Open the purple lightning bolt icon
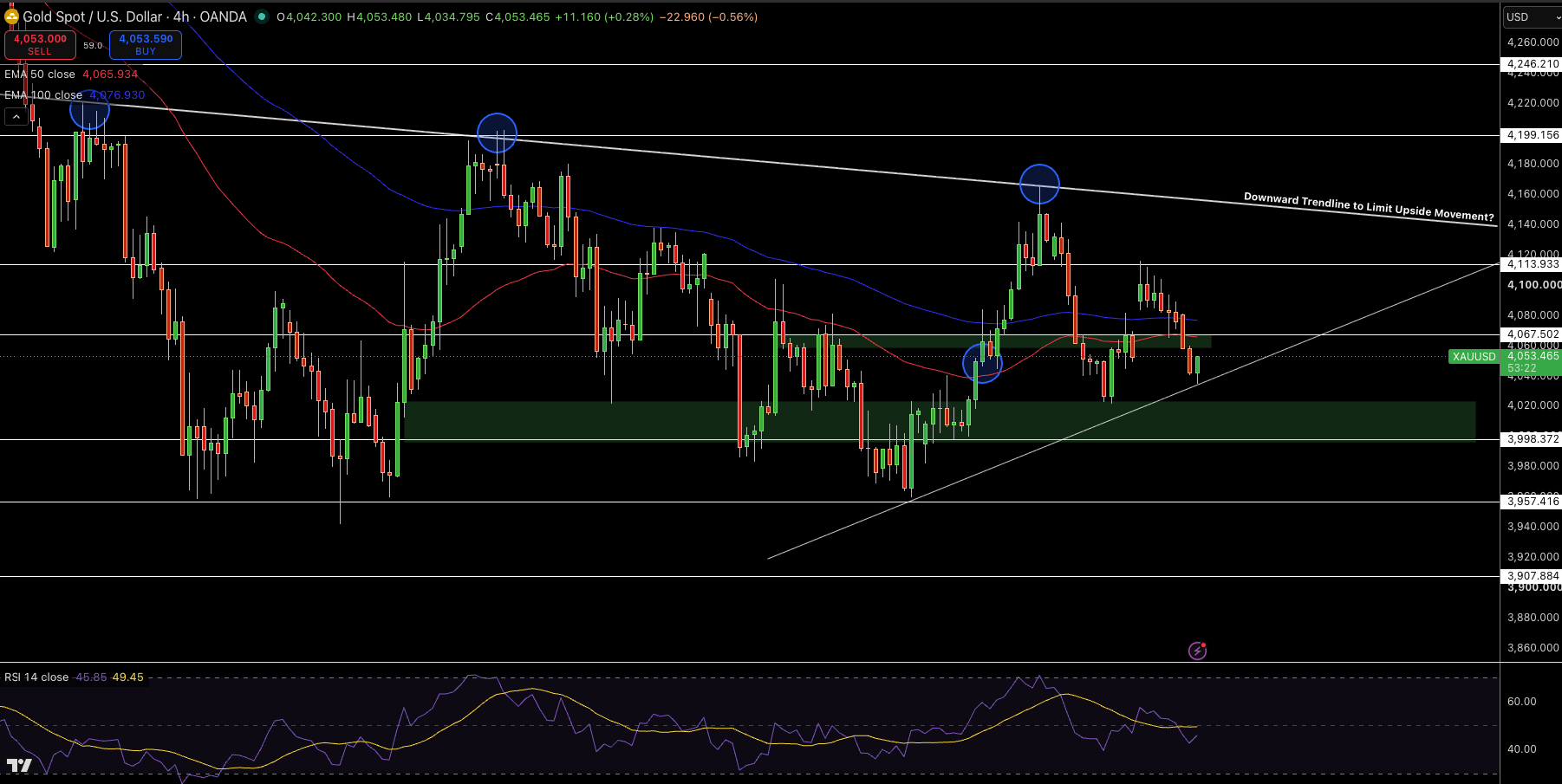This screenshot has width=1562, height=784. (x=1197, y=651)
